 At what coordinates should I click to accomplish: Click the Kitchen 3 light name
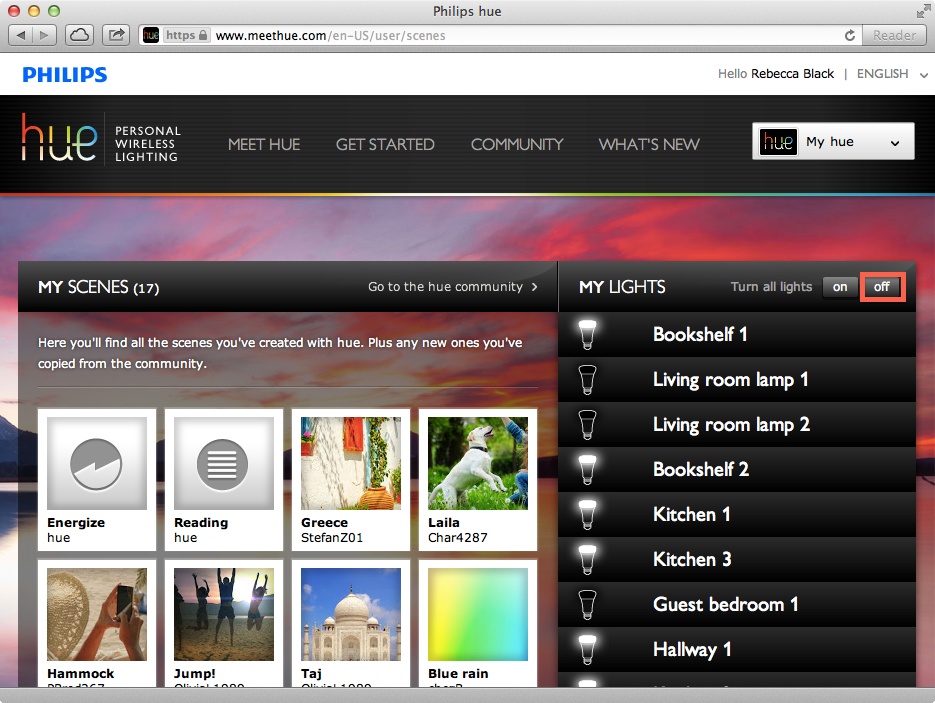(x=692, y=560)
